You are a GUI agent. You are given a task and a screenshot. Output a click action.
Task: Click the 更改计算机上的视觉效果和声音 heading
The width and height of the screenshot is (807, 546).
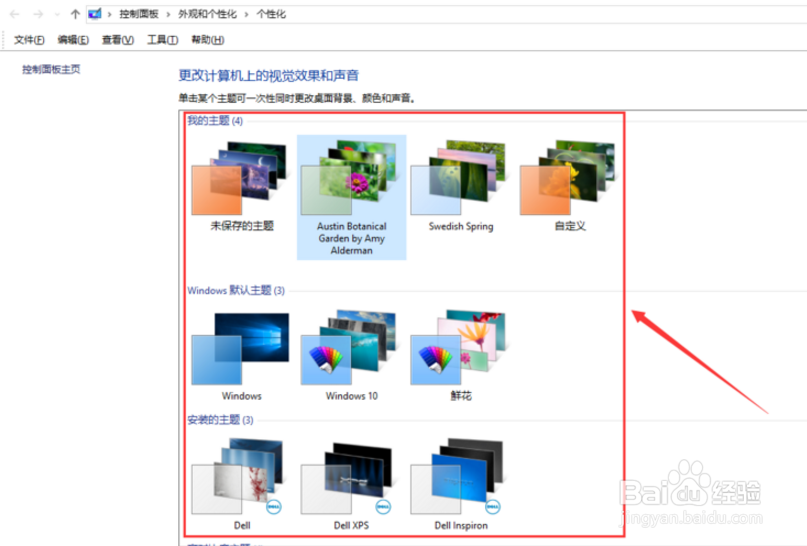pyautogui.click(x=269, y=76)
